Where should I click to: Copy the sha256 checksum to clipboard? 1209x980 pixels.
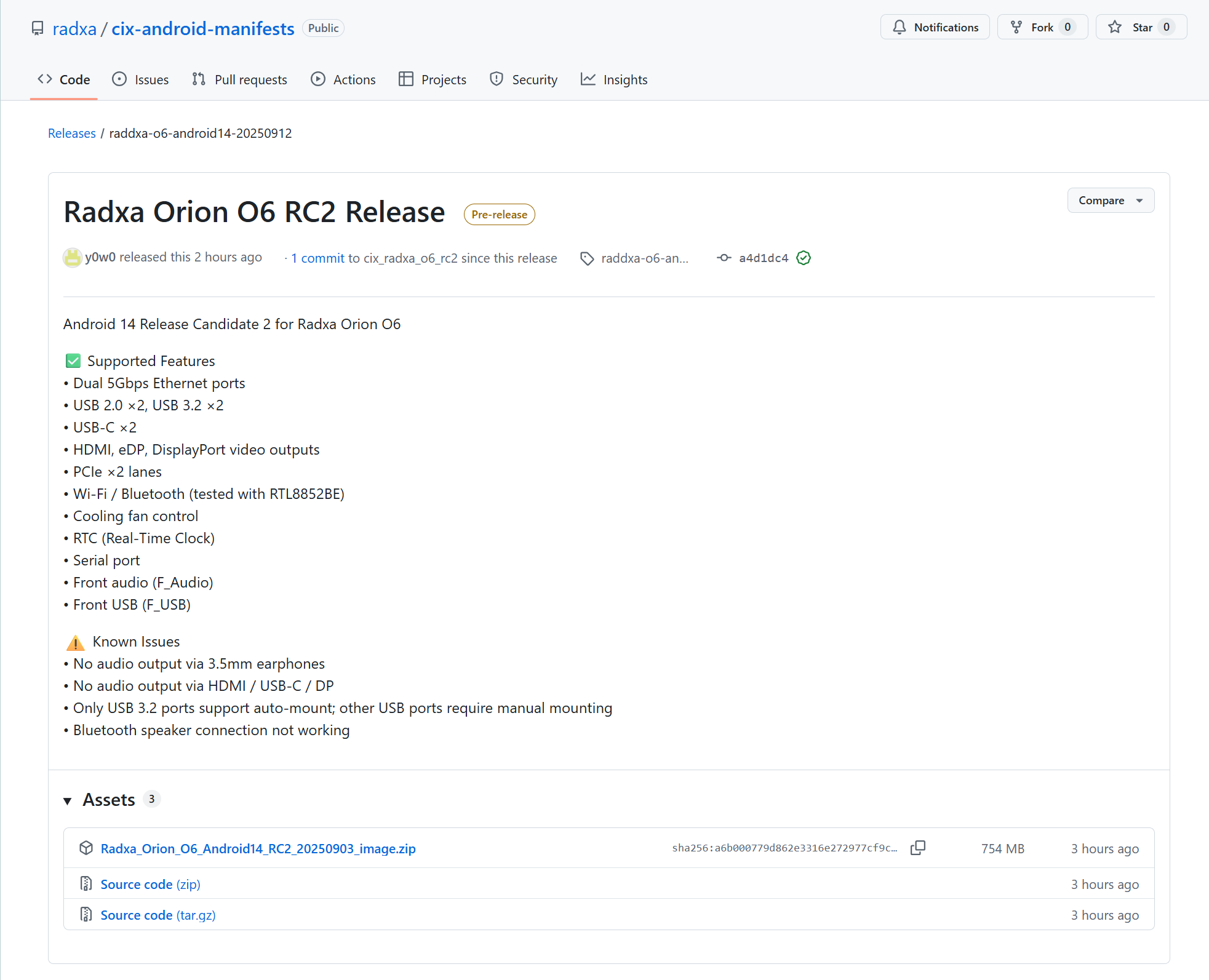click(x=918, y=848)
